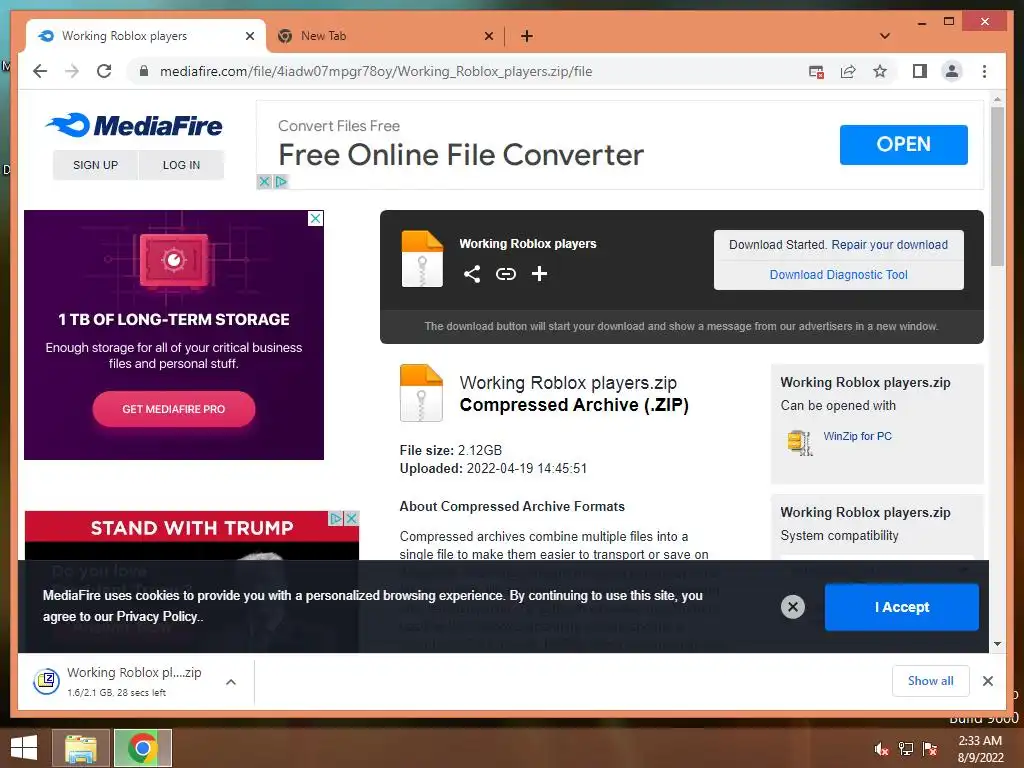
Task: Close the file converter ad with X
Action: click(264, 182)
